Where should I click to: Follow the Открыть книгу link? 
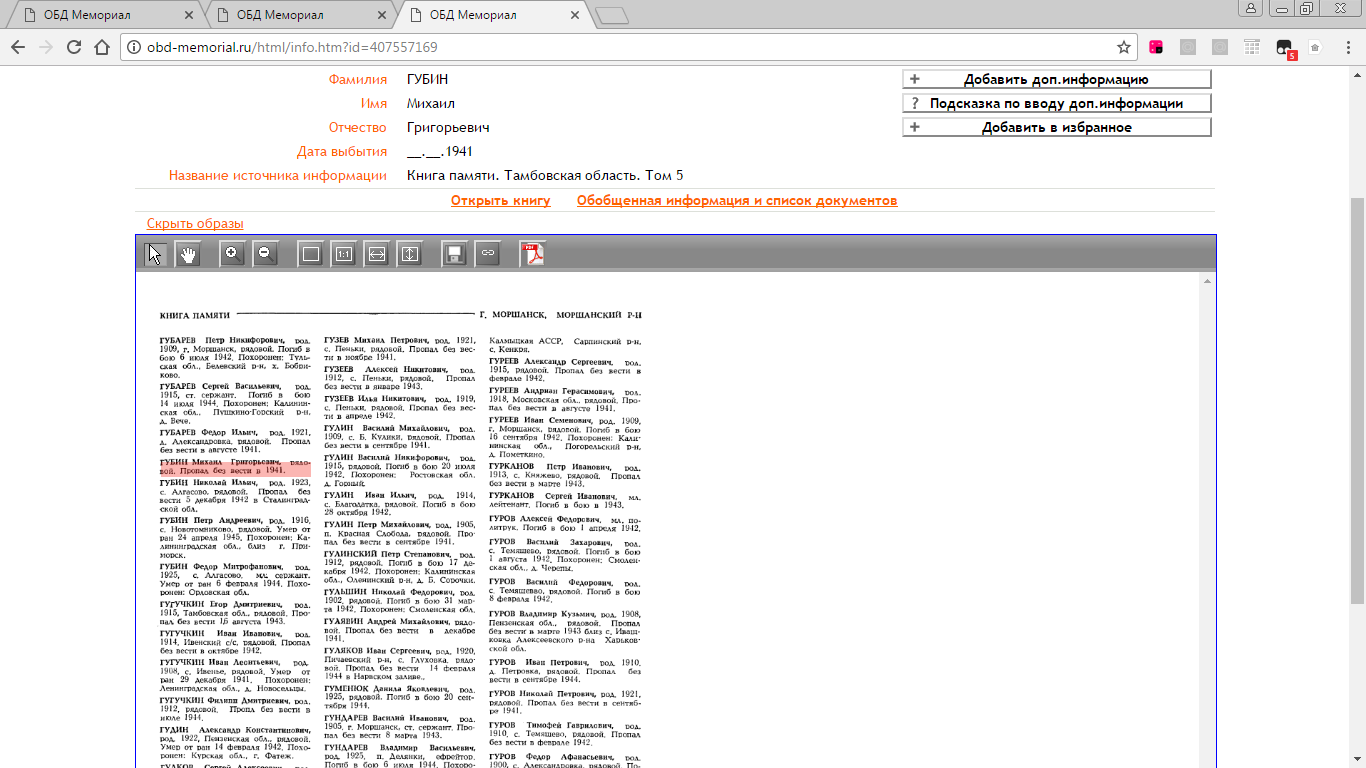point(501,201)
